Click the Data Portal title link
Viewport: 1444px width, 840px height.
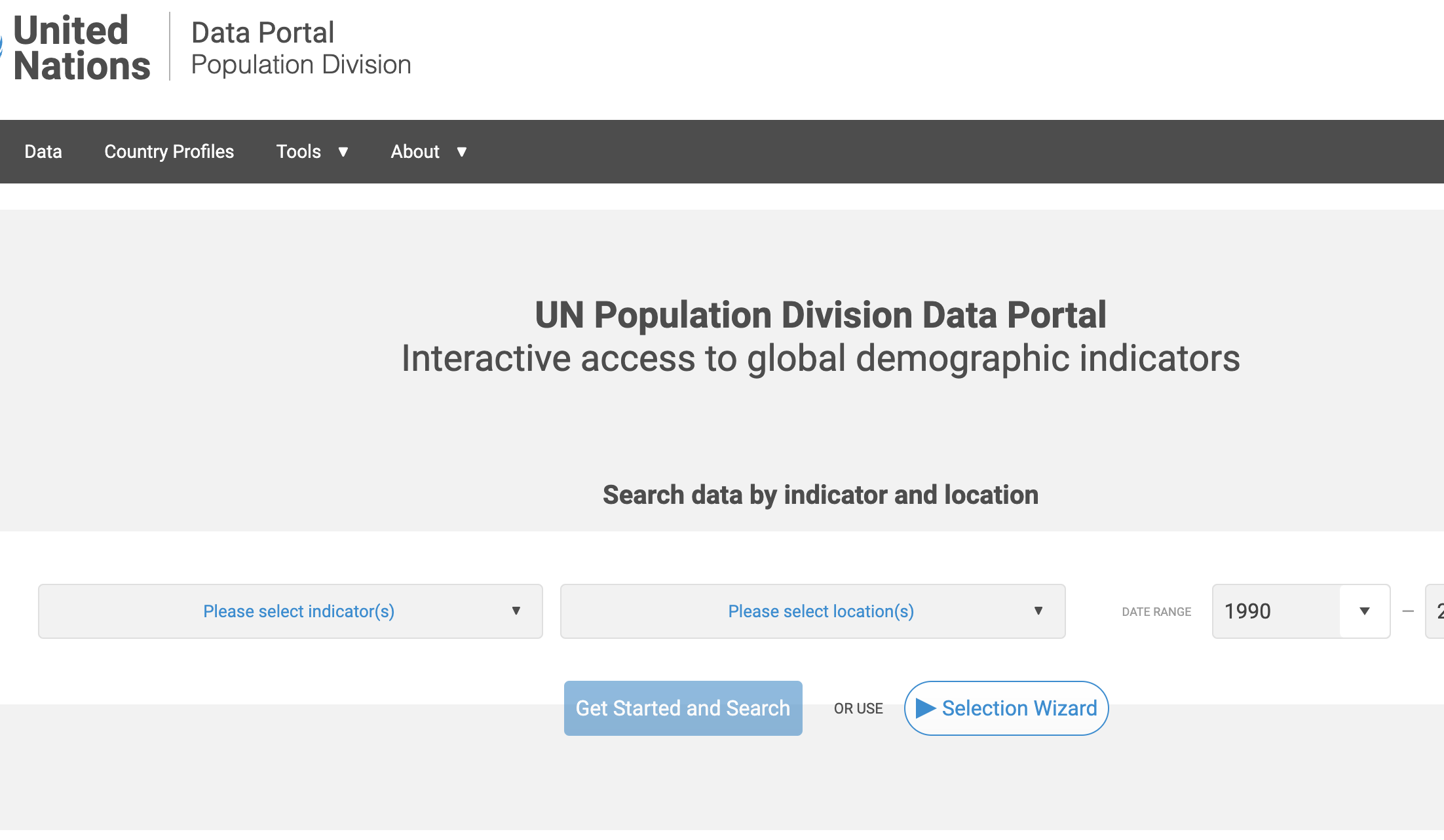pyautogui.click(x=263, y=32)
